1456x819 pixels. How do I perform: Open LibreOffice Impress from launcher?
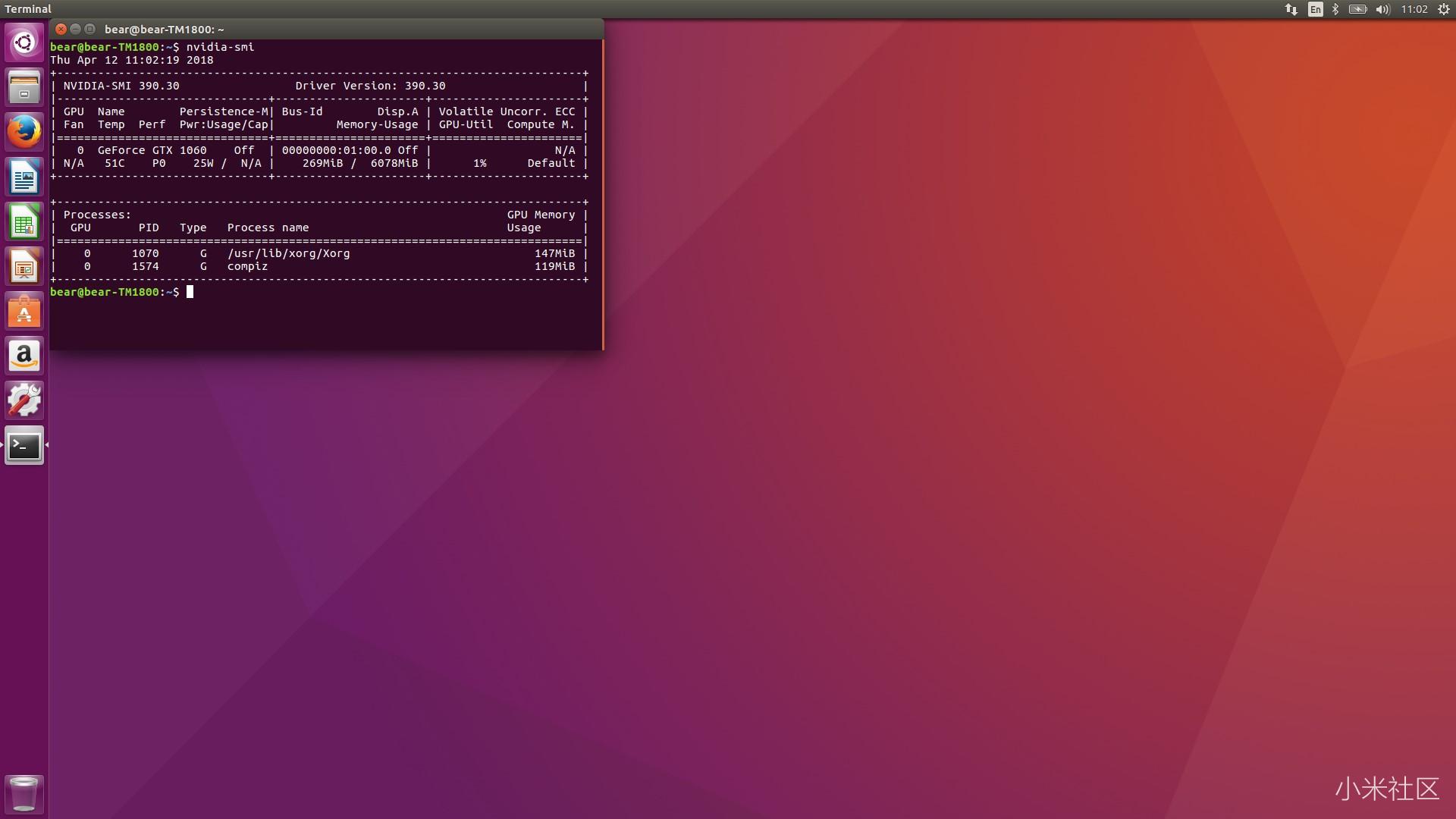[24, 266]
